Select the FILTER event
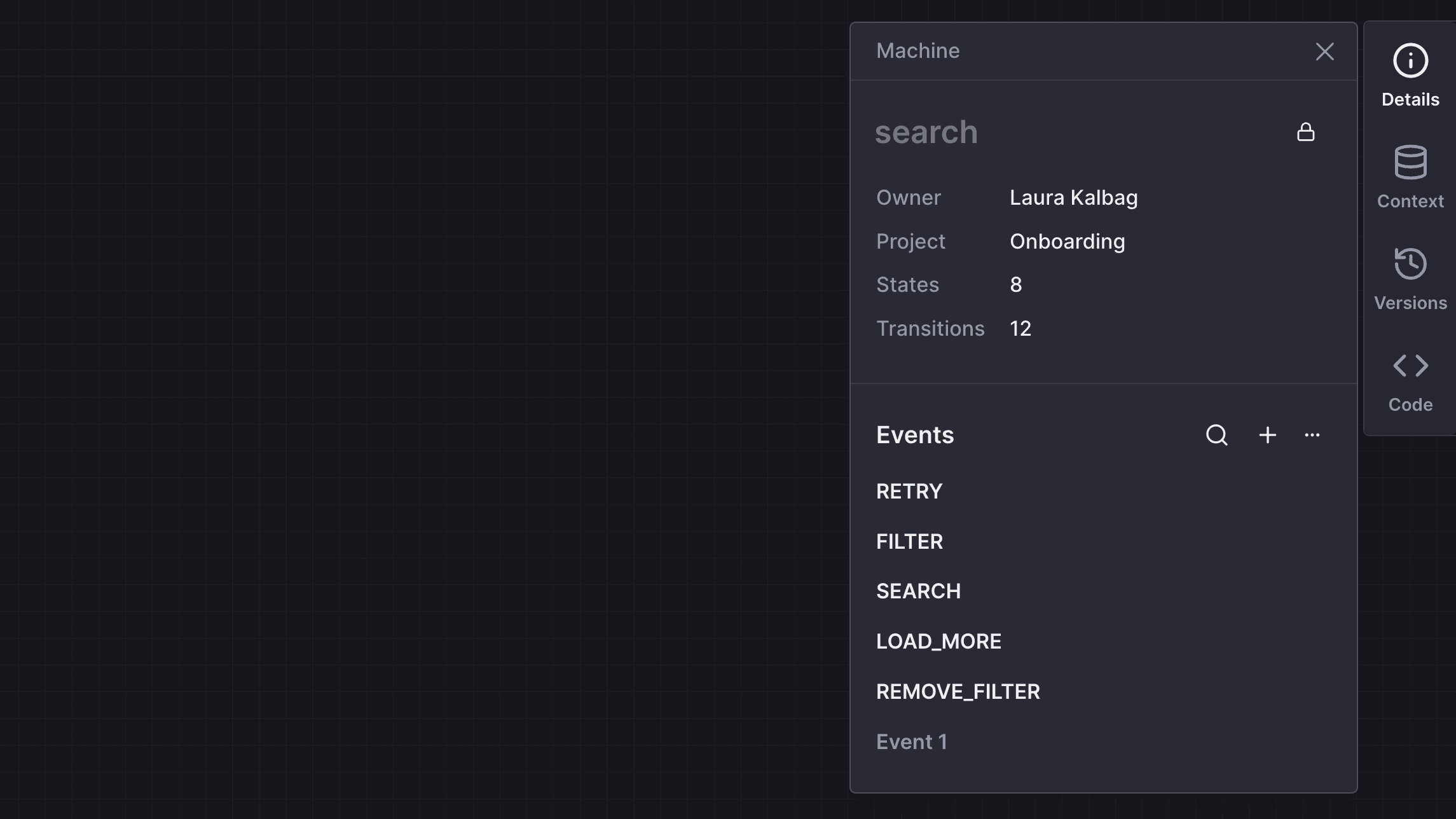1456x819 pixels. click(x=909, y=540)
